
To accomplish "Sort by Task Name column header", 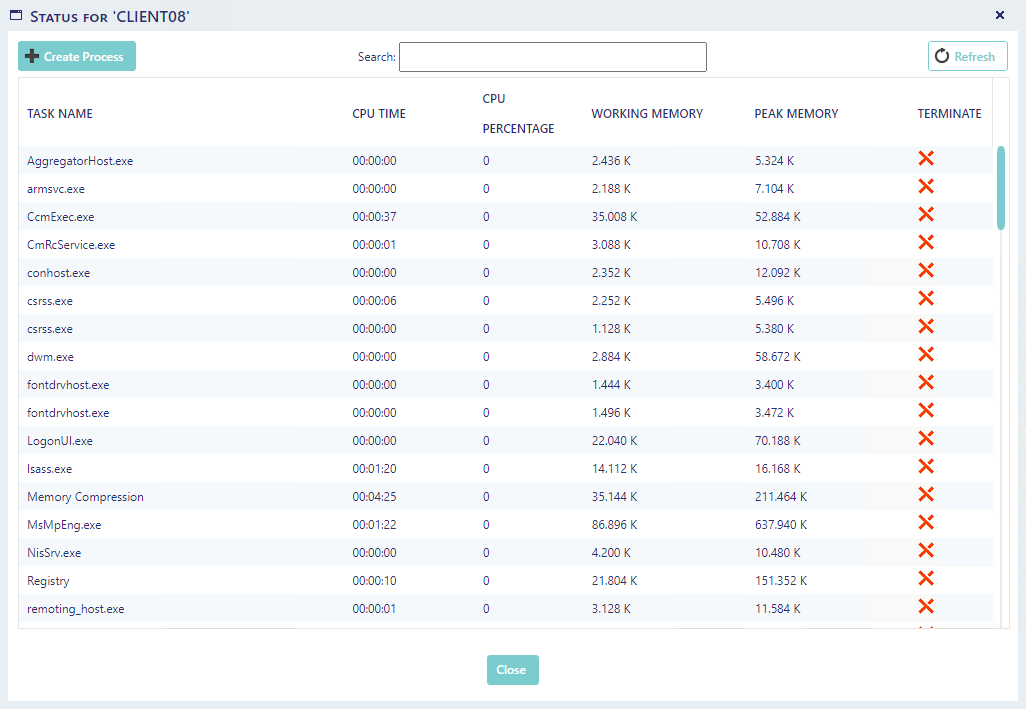I will [x=60, y=114].
